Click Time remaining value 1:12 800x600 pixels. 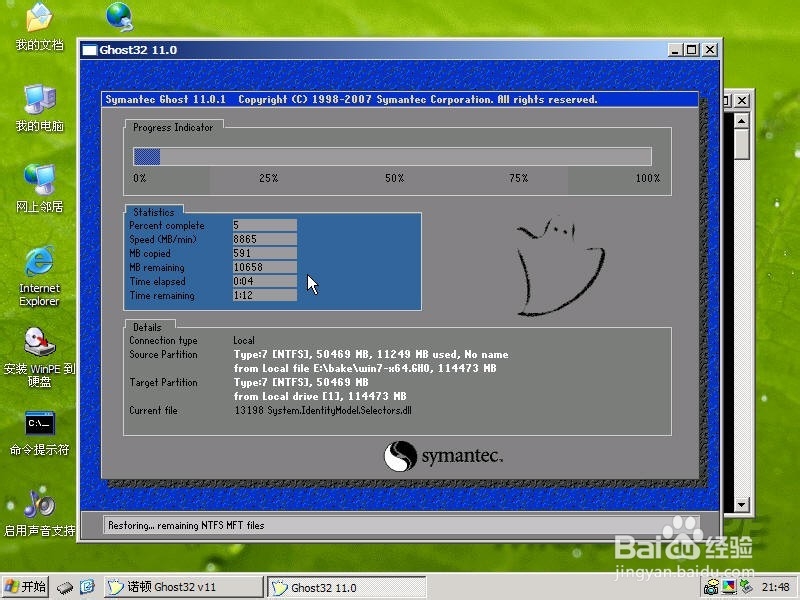pyautogui.click(x=265, y=295)
